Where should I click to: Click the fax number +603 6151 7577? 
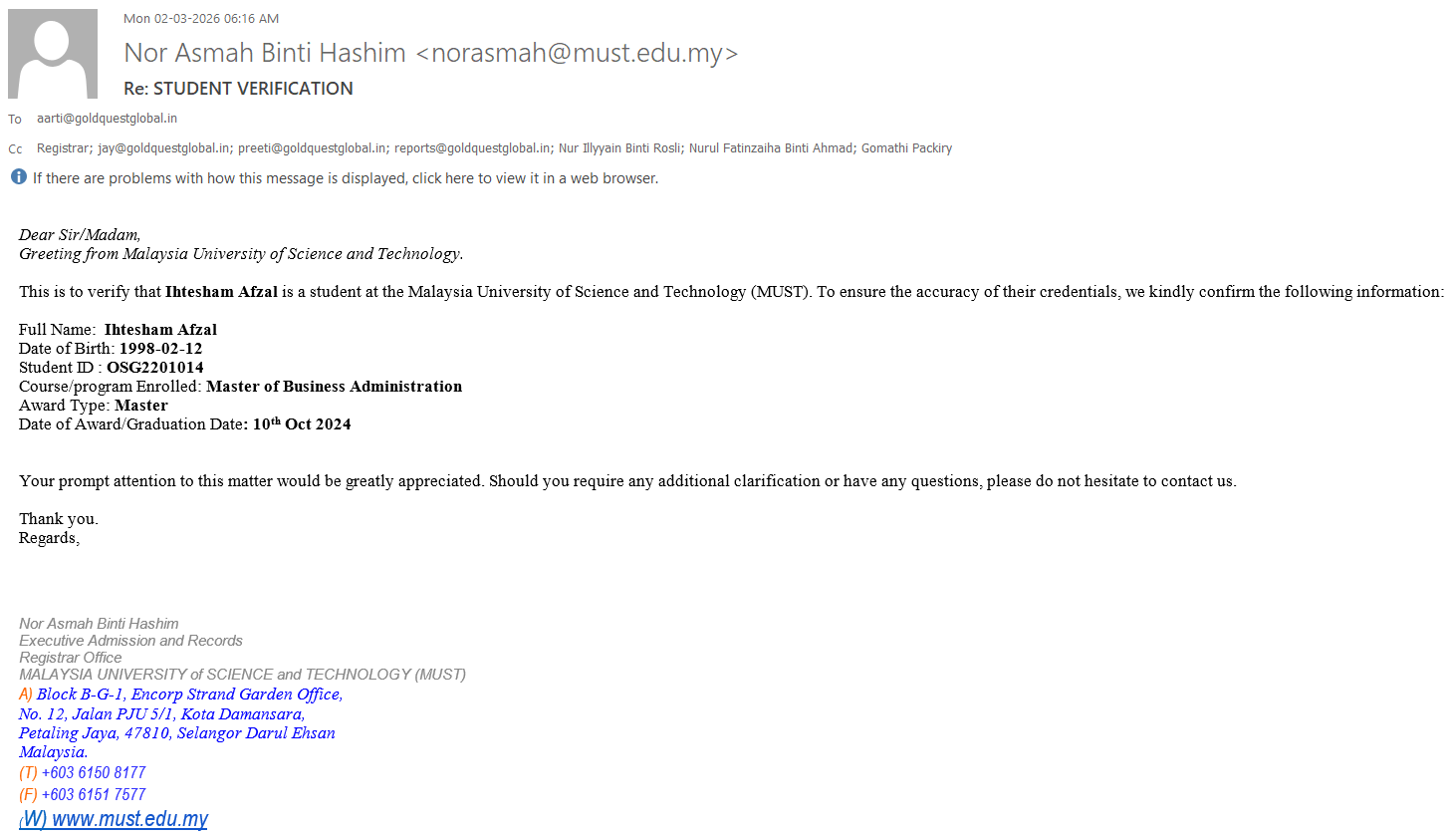[94, 795]
